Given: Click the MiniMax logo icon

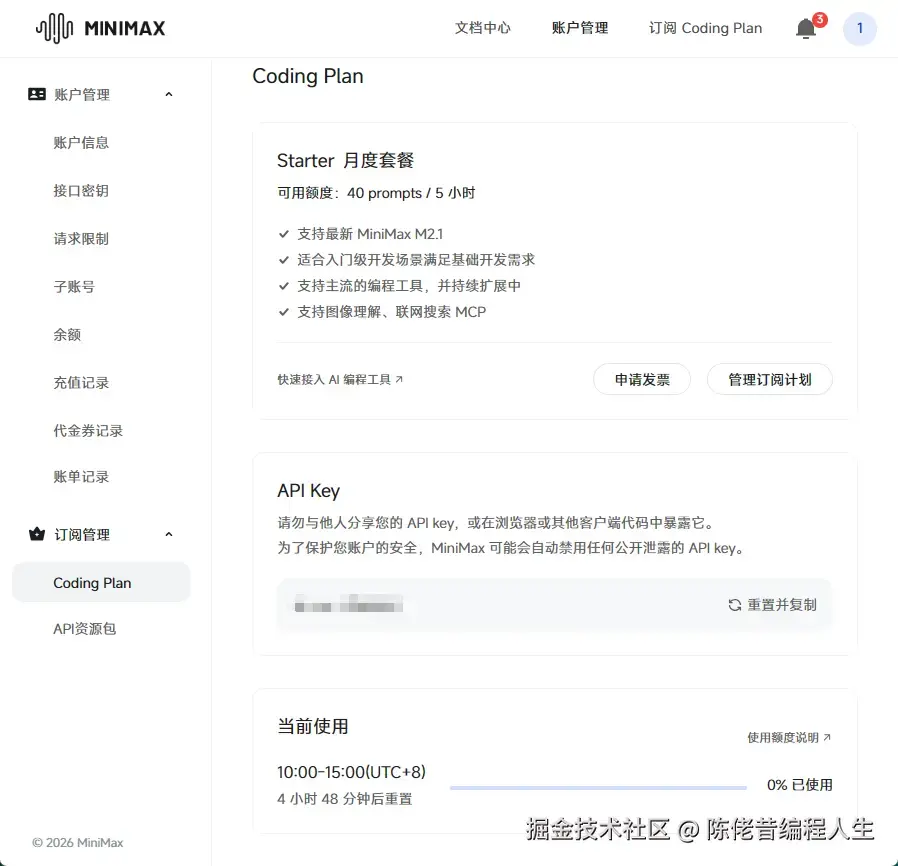Looking at the screenshot, I should [55, 27].
